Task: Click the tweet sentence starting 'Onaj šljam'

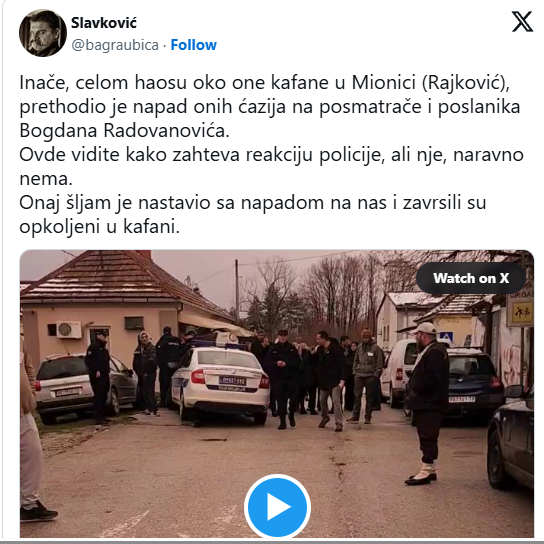Action: pyautogui.click(x=253, y=215)
